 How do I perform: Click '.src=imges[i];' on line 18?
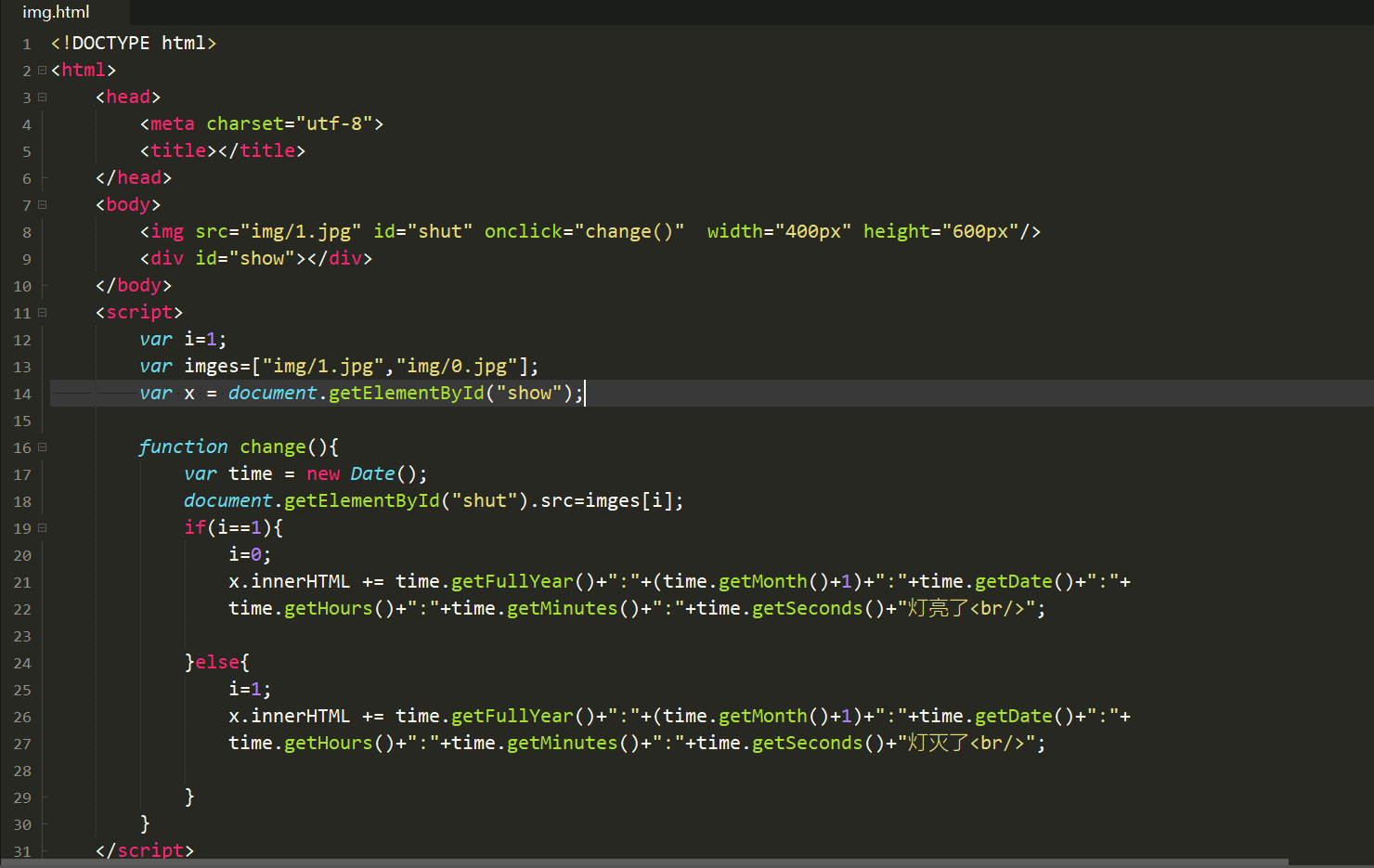coord(607,500)
